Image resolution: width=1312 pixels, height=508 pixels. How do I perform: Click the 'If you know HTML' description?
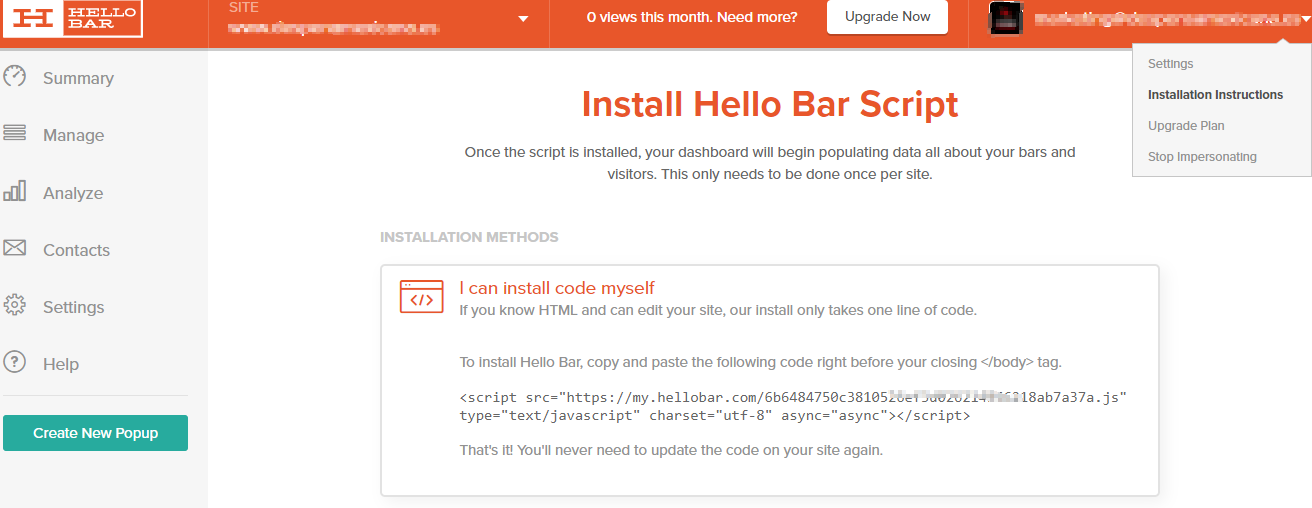pyautogui.click(x=718, y=310)
